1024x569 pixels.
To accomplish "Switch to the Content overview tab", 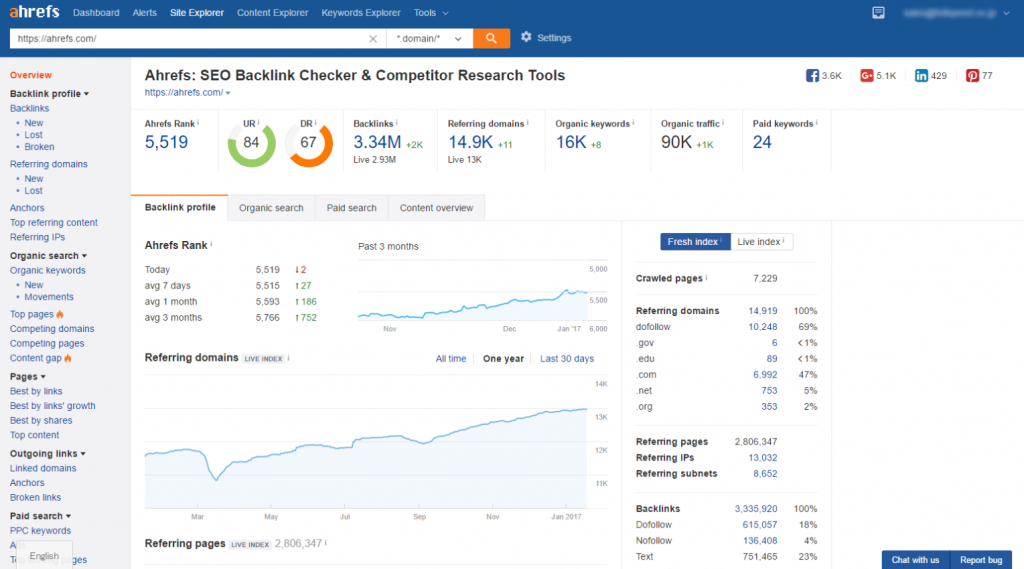I will tap(436, 208).
